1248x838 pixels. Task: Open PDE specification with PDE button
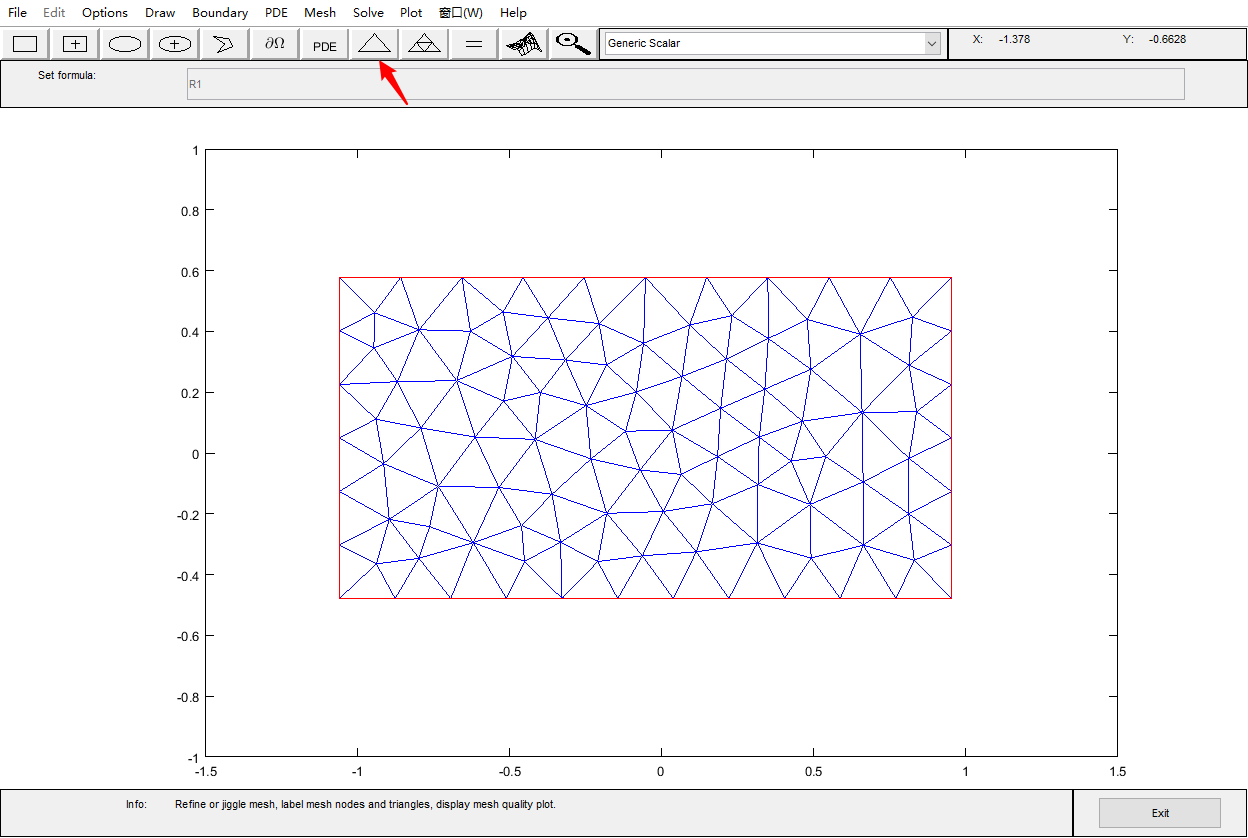coord(325,44)
